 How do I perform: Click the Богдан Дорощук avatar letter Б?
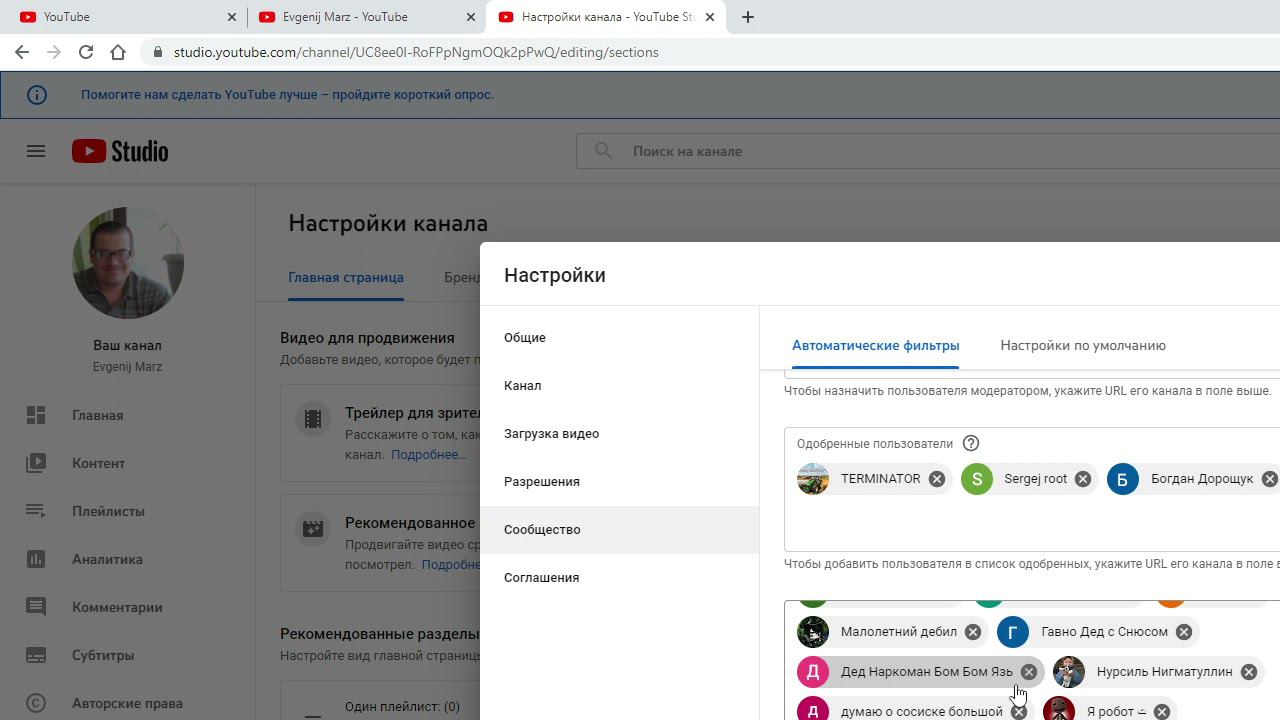coord(1123,479)
